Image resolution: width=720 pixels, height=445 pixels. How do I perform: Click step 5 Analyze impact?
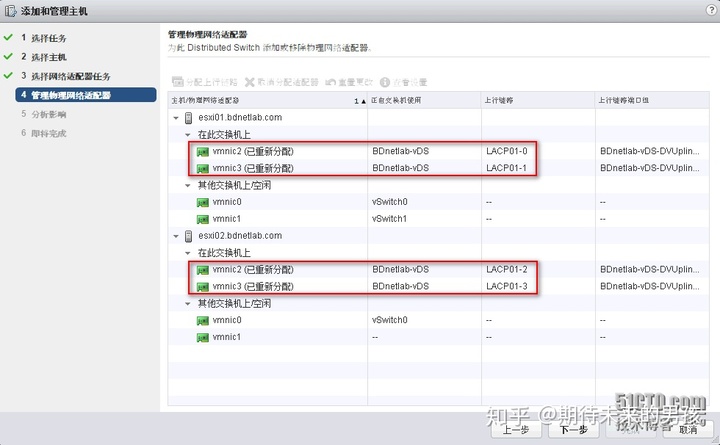click(44, 114)
